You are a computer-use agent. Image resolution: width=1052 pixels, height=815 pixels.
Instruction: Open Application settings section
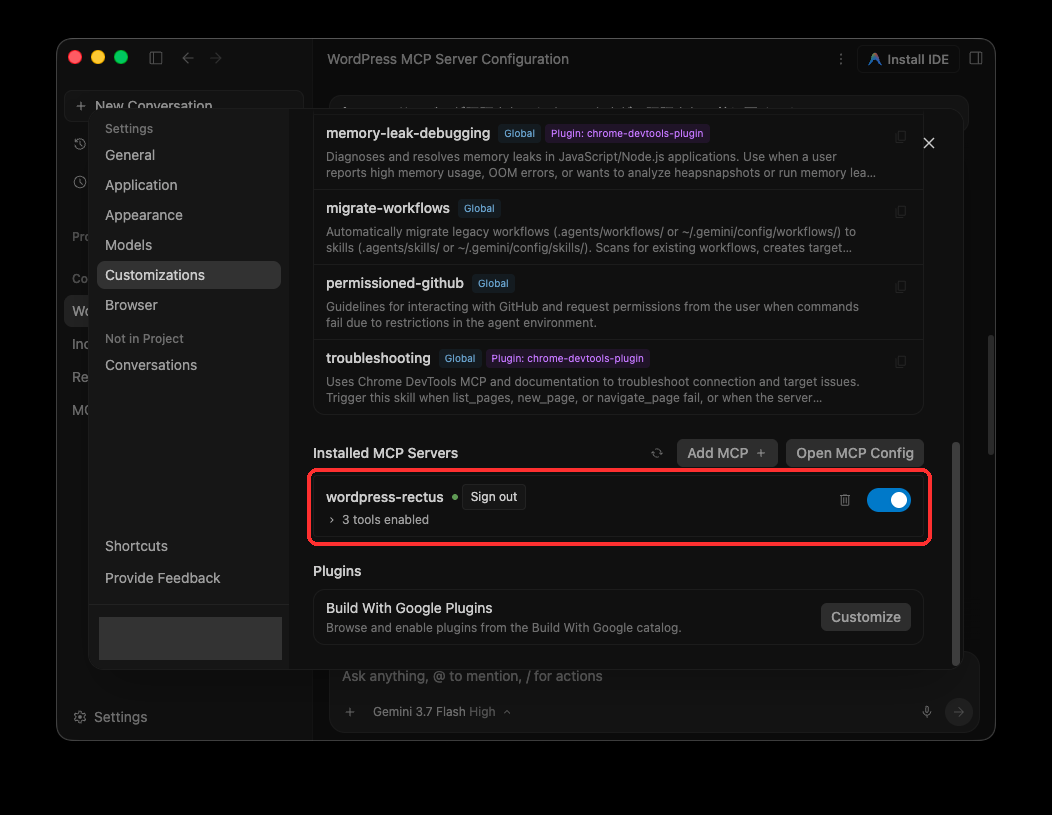(x=189, y=185)
